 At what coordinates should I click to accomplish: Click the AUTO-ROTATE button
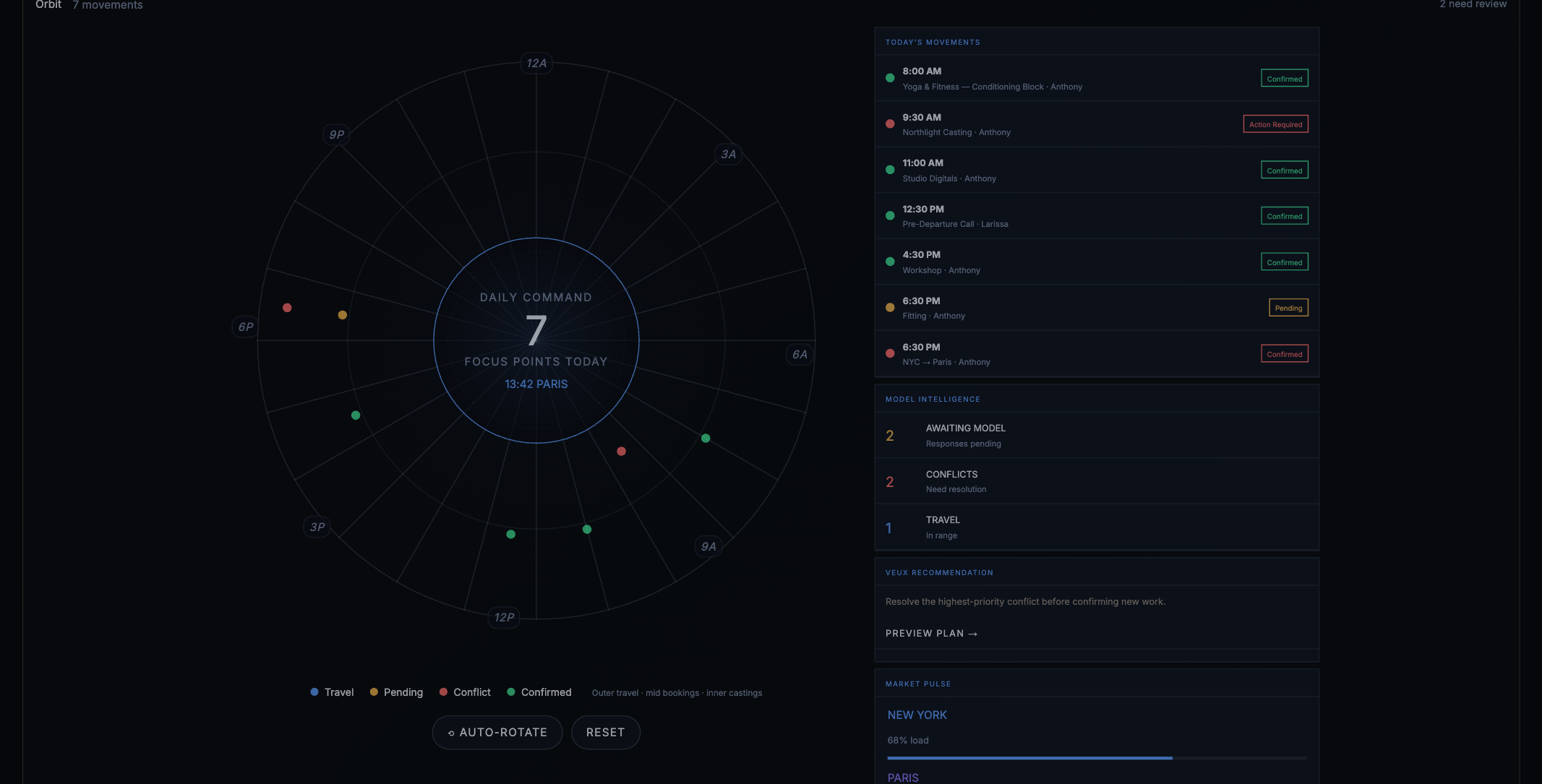(497, 732)
